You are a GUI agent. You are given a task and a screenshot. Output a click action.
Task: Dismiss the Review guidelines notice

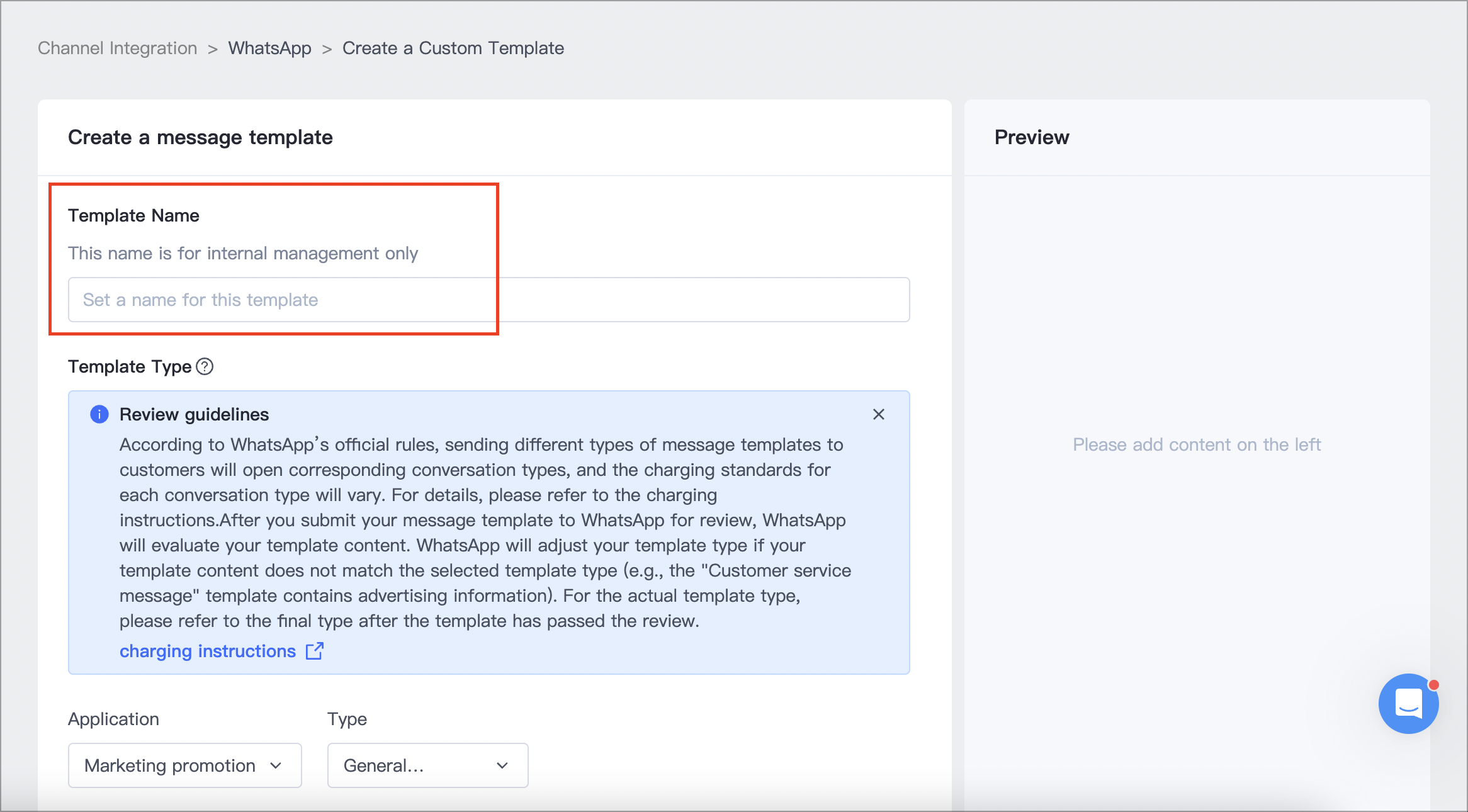click(879, 414)
